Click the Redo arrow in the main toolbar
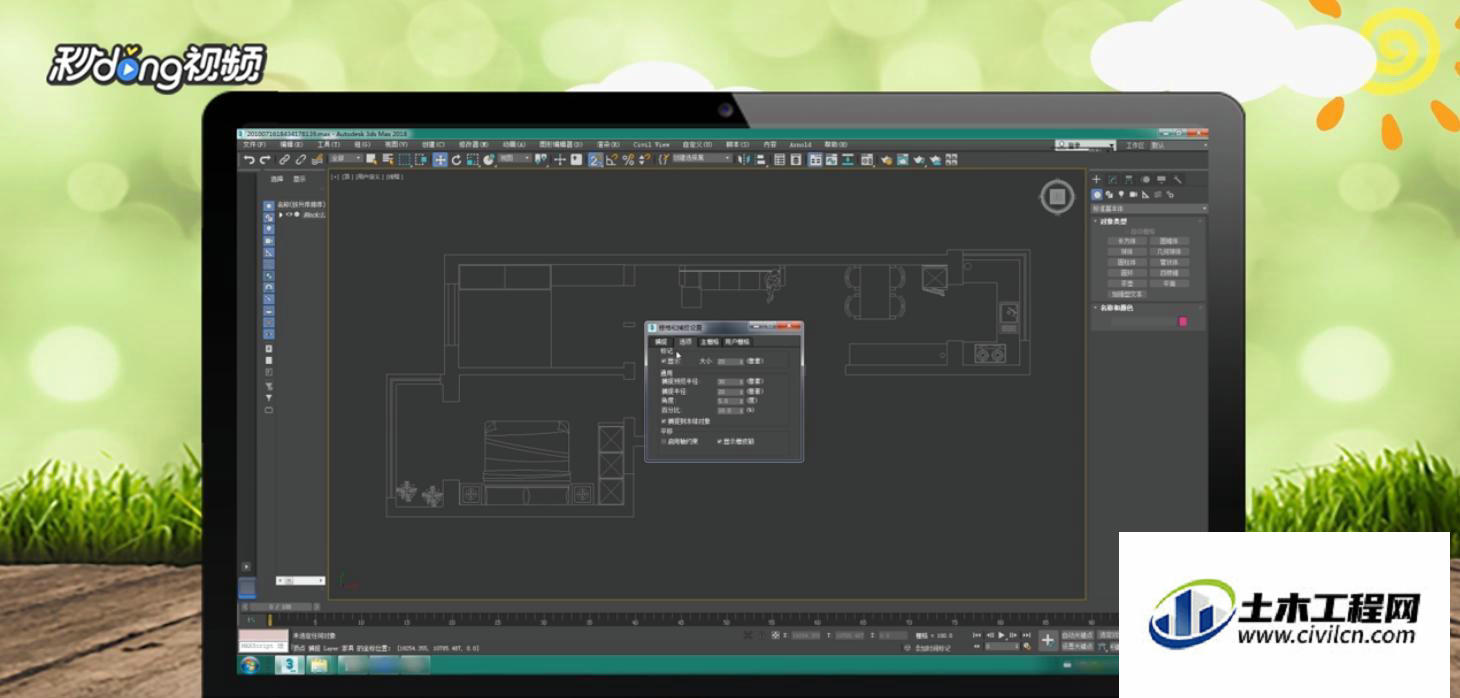The image size is (1460, 698). click(264, 159)
